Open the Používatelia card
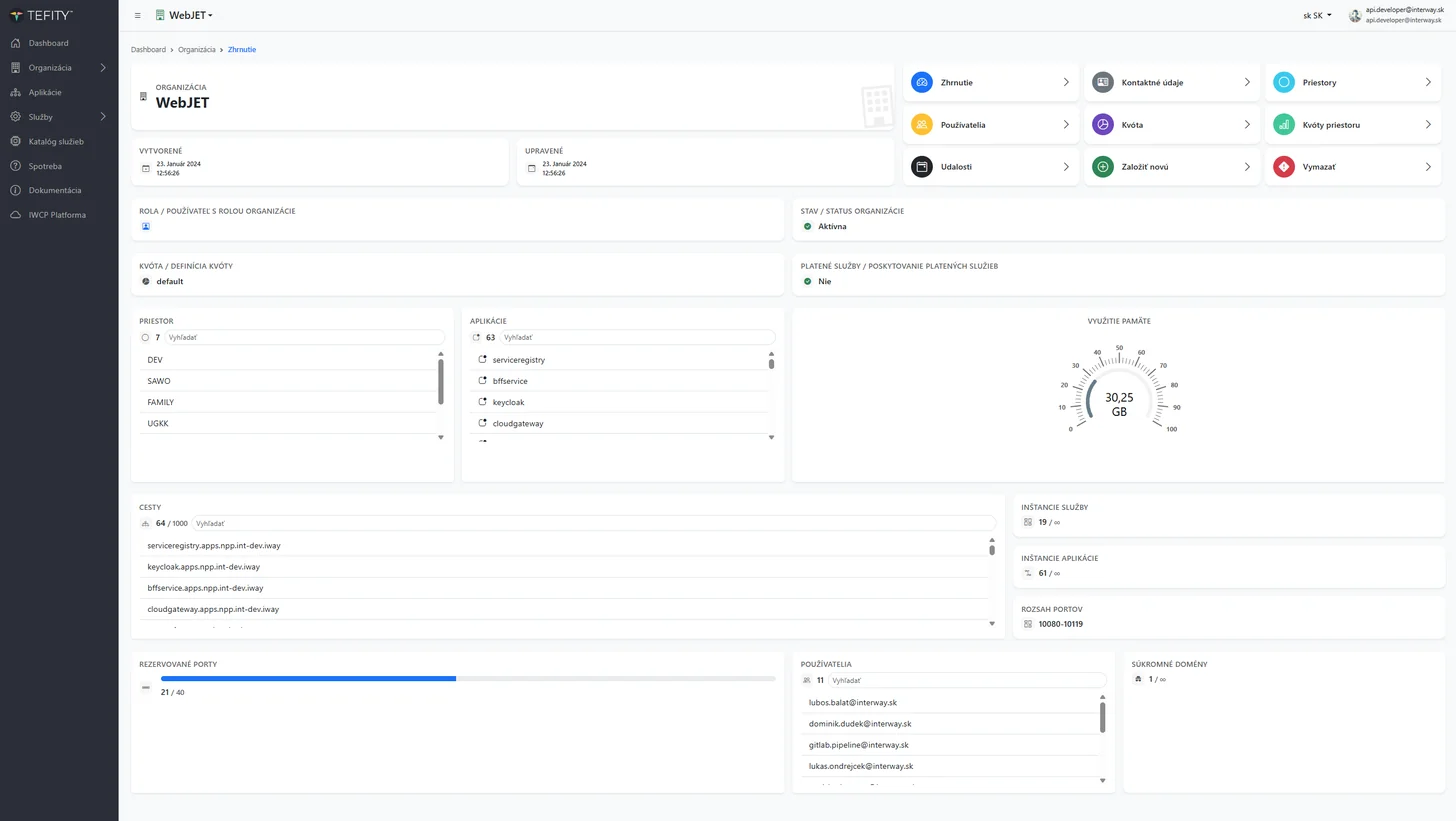The height and width of the screenshot is (821, 1456). pos(991,125)
